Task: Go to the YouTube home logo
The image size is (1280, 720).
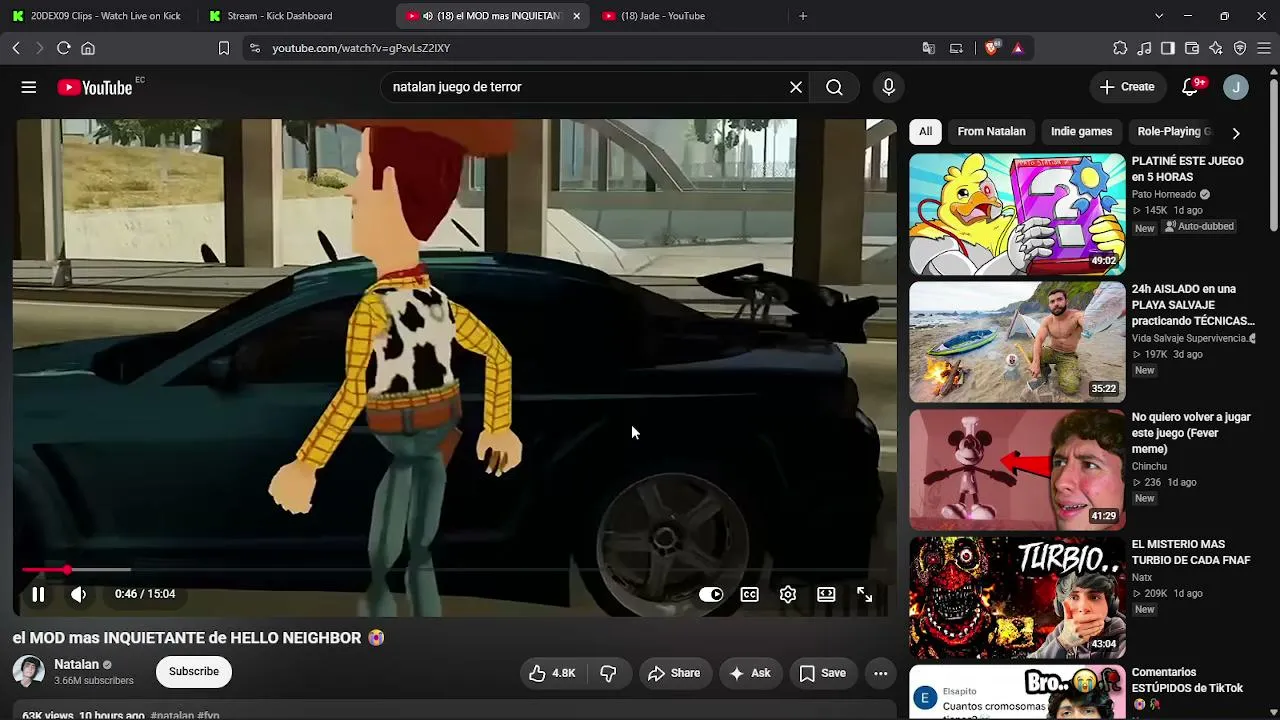Action: (95, 87)
